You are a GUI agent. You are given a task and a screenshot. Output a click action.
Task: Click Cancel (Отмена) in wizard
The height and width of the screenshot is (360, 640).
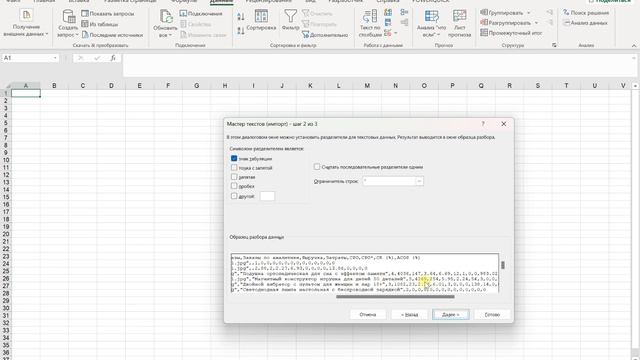click(x=368, y=315)
